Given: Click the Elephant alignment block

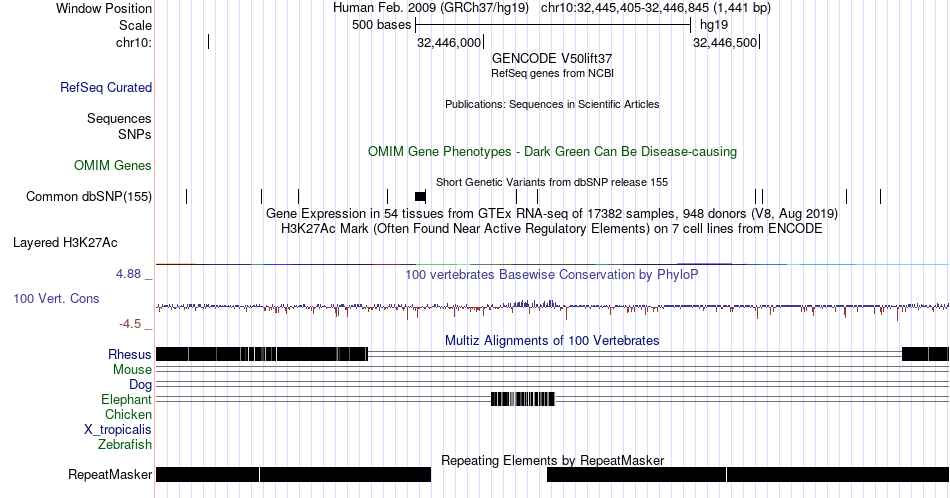Looking at the screenshot, I should 523,399.
